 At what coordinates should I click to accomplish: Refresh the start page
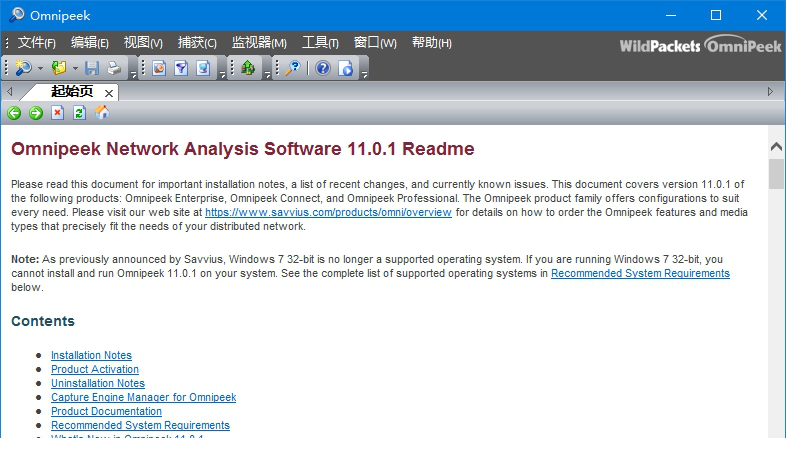(80, 113)
